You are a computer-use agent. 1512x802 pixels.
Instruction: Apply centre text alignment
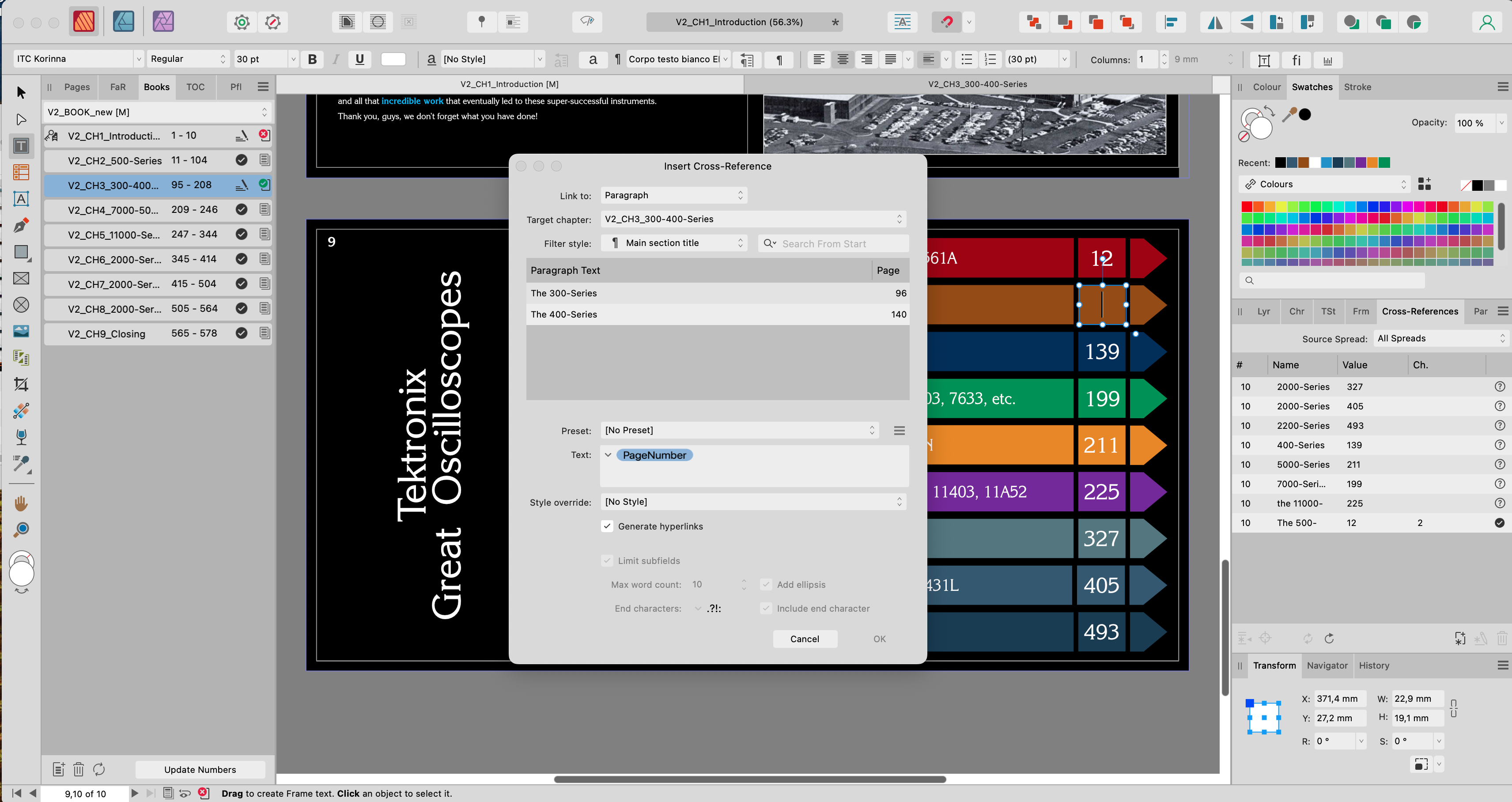pyautogui.click(x=842, y=59)
